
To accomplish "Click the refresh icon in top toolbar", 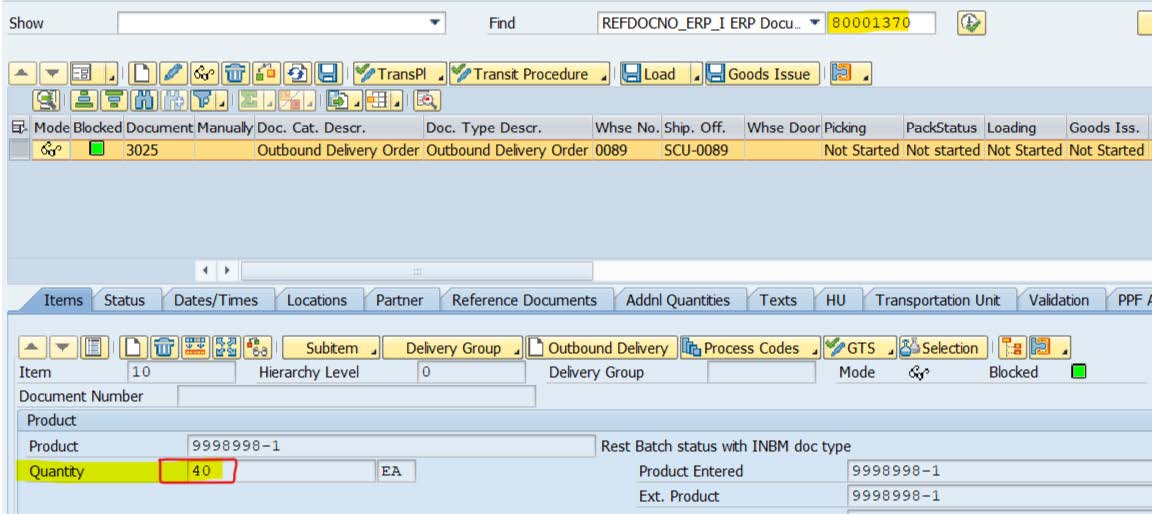I will tap(297, 74).
